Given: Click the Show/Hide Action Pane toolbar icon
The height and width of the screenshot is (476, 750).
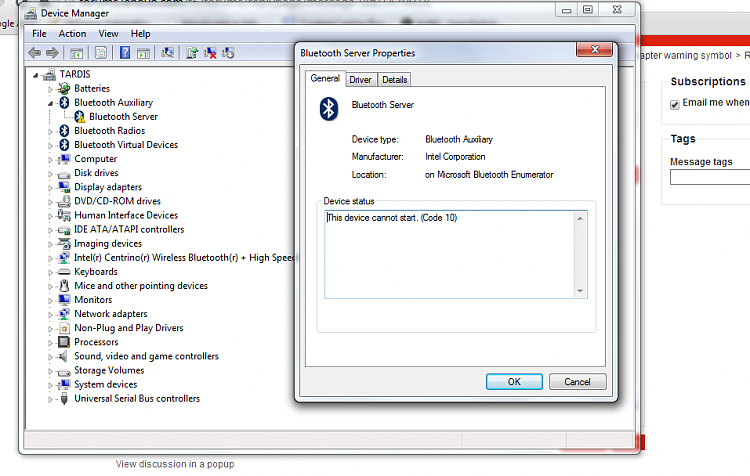Looking at the screenshot, I should click(x=143, y=53).
